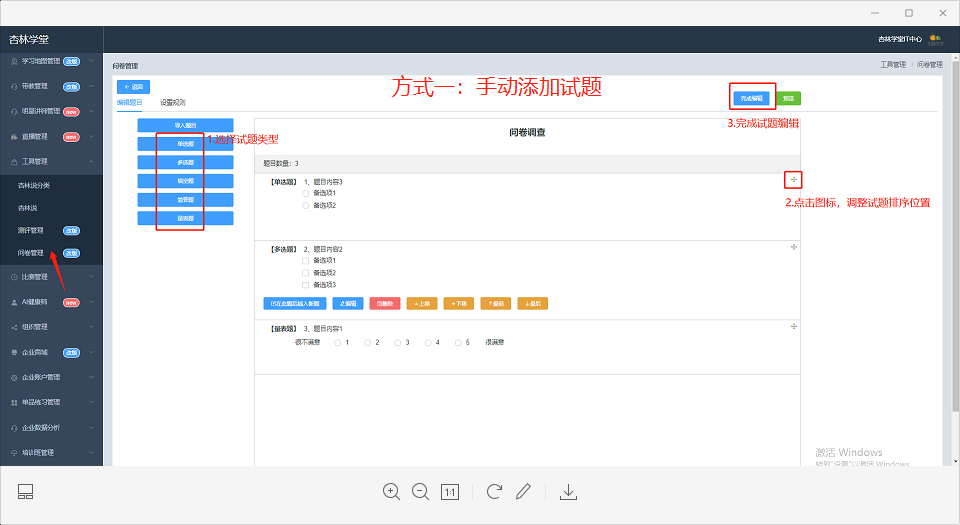Select rating 3 radio in the scale question

point(397,343)
